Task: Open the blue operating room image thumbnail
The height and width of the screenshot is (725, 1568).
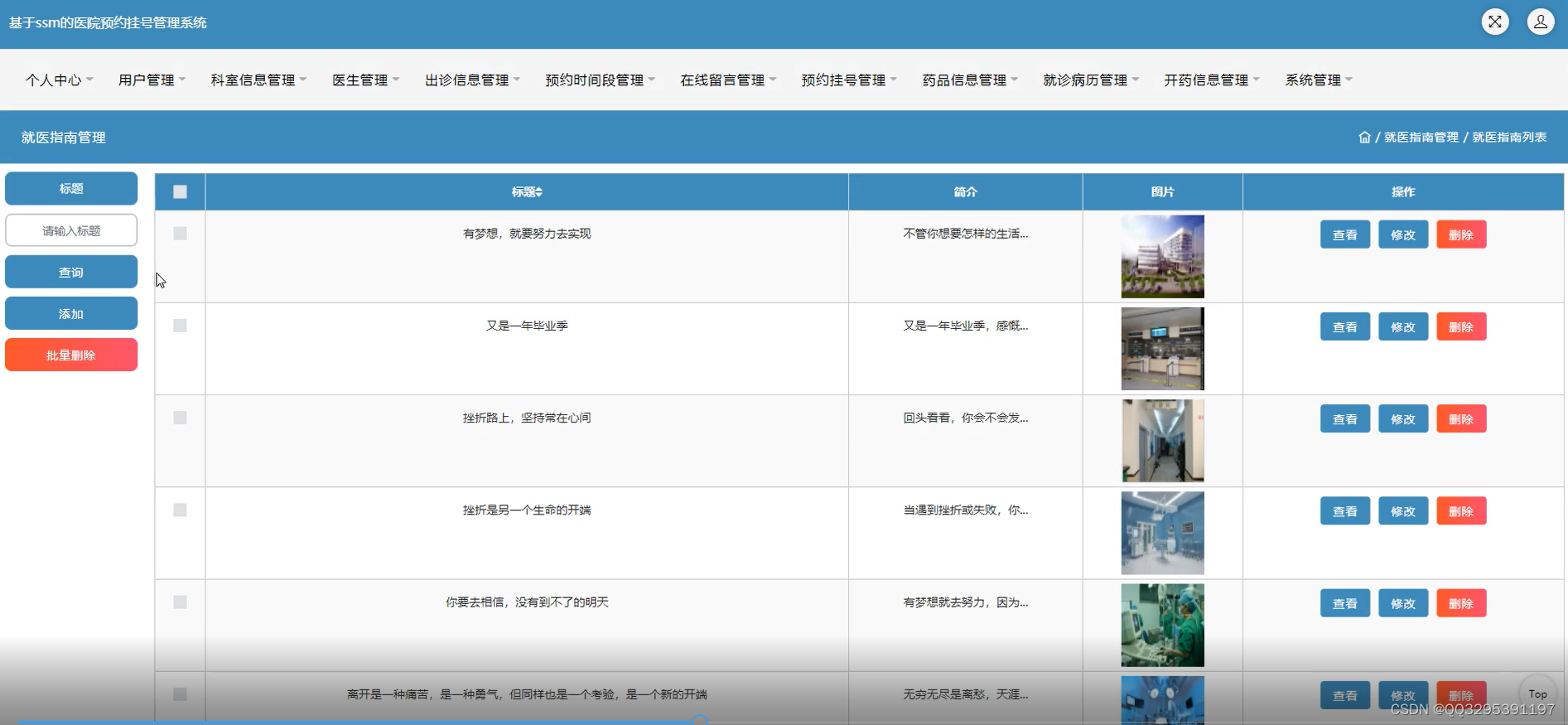Action: point(1162,533)
